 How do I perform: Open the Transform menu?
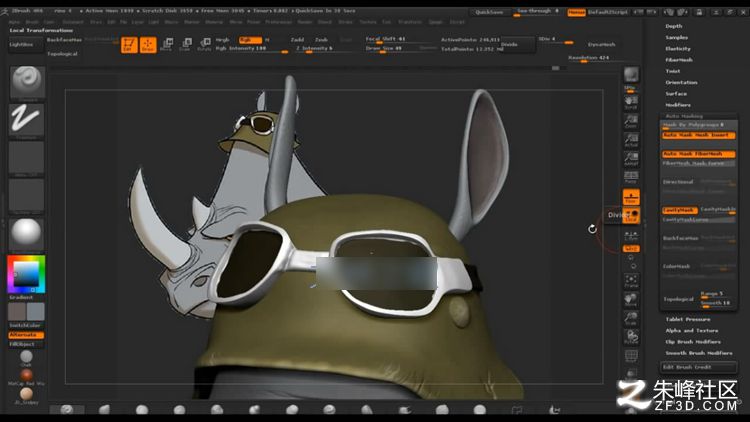click(x=410, y=22)
